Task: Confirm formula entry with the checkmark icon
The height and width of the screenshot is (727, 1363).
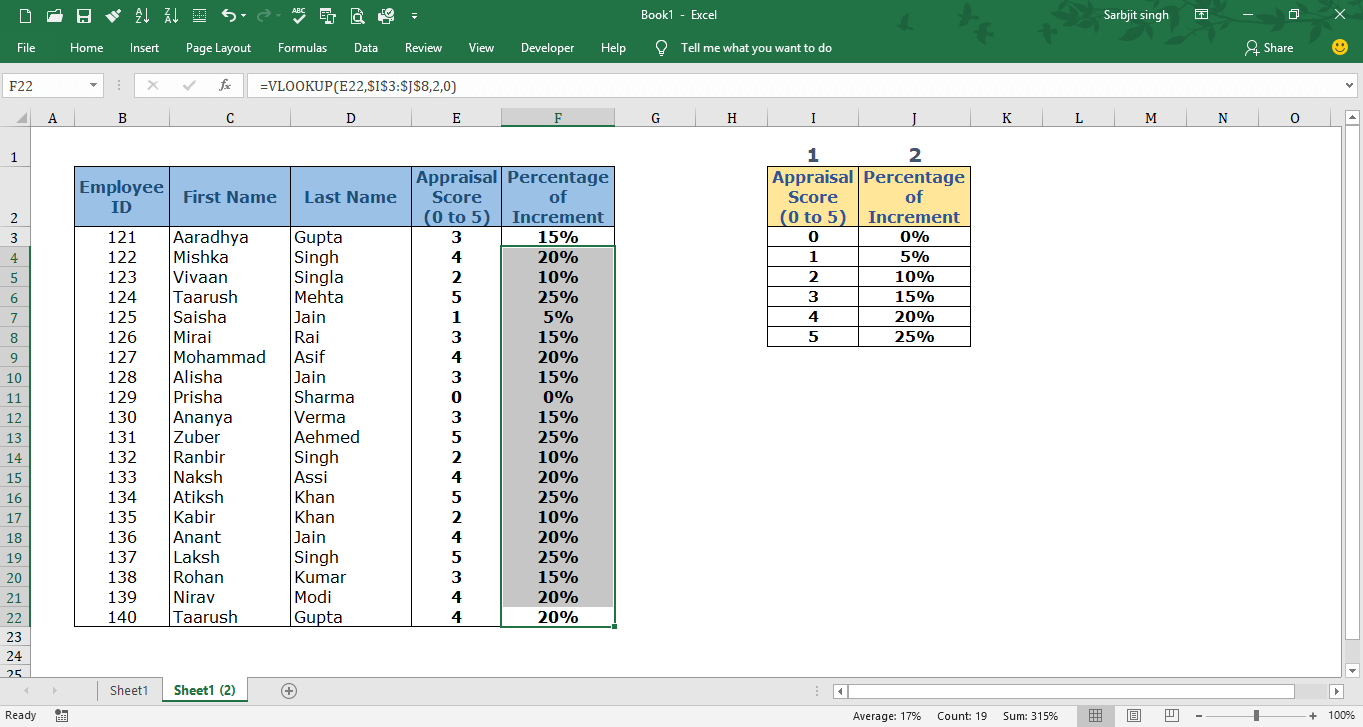Action: click(189, 86)
